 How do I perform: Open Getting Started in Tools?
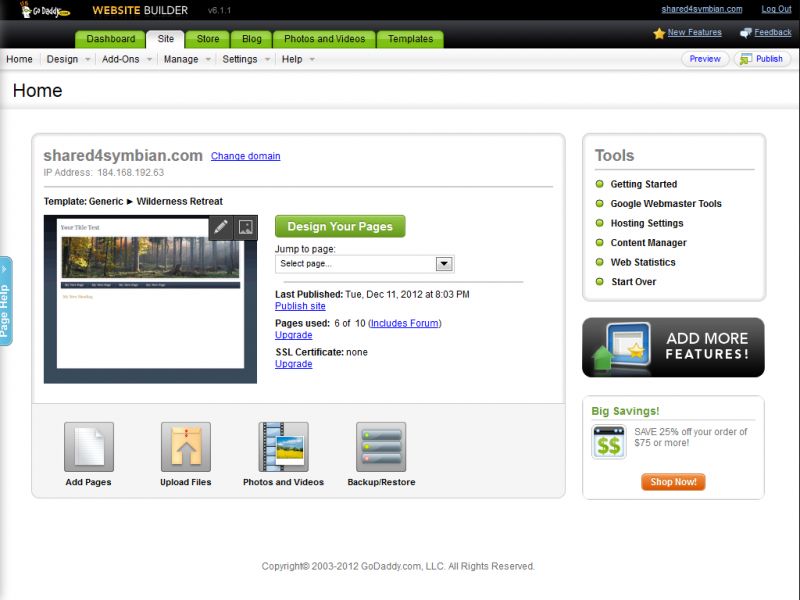(x=644, y=184)
